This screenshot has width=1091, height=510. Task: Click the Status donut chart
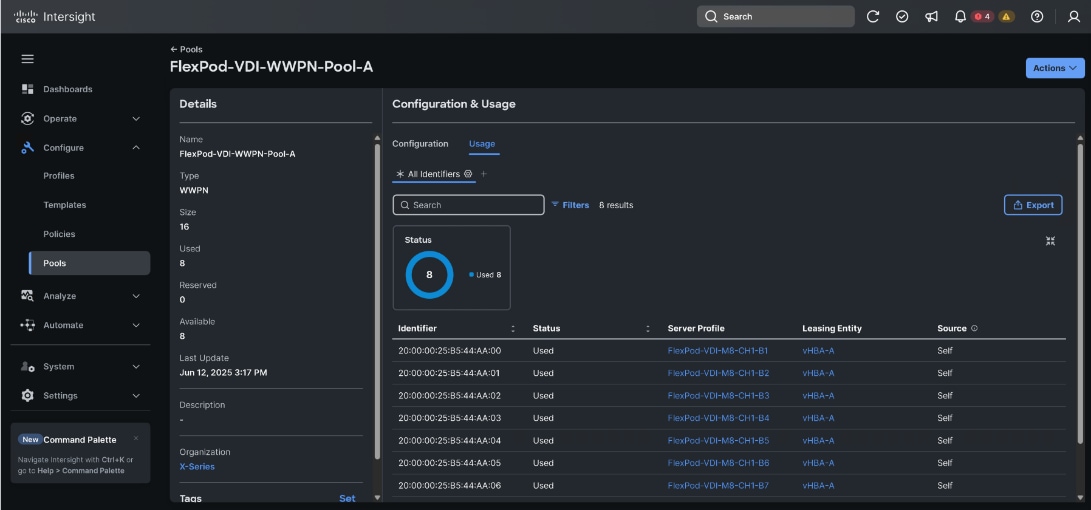429,275
